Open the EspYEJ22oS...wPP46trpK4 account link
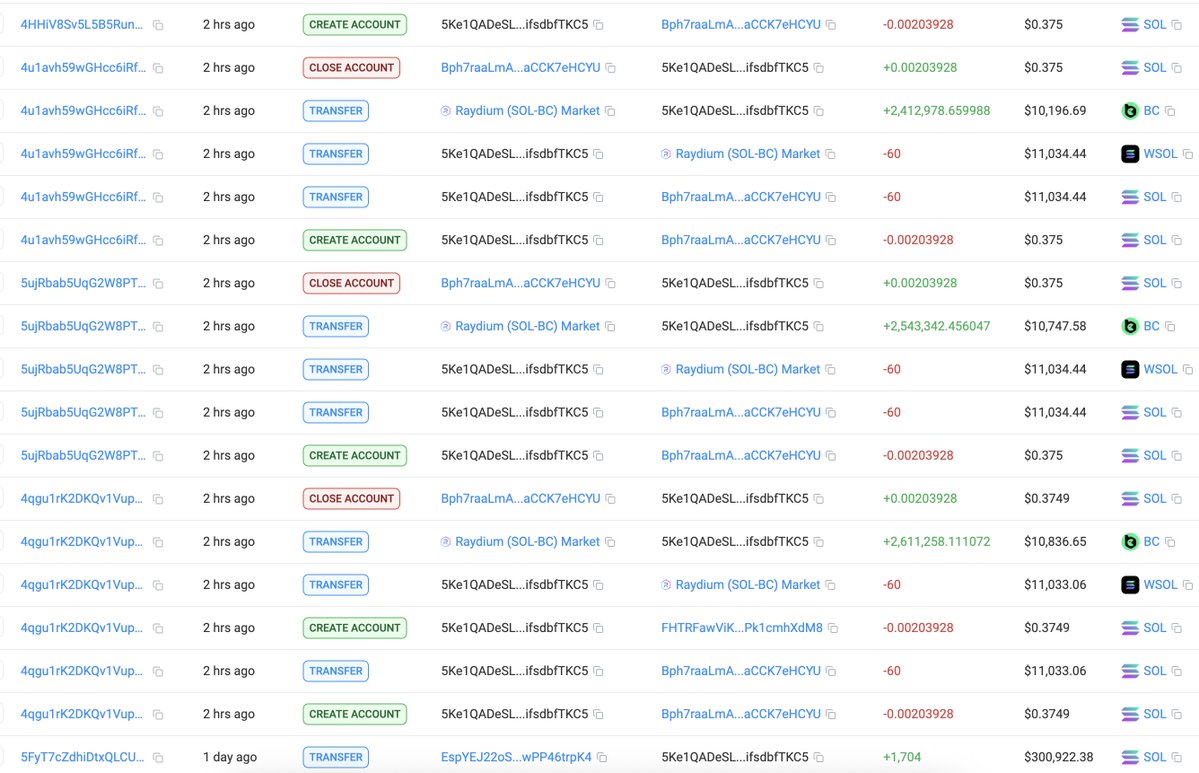 (x=516, y=757)
